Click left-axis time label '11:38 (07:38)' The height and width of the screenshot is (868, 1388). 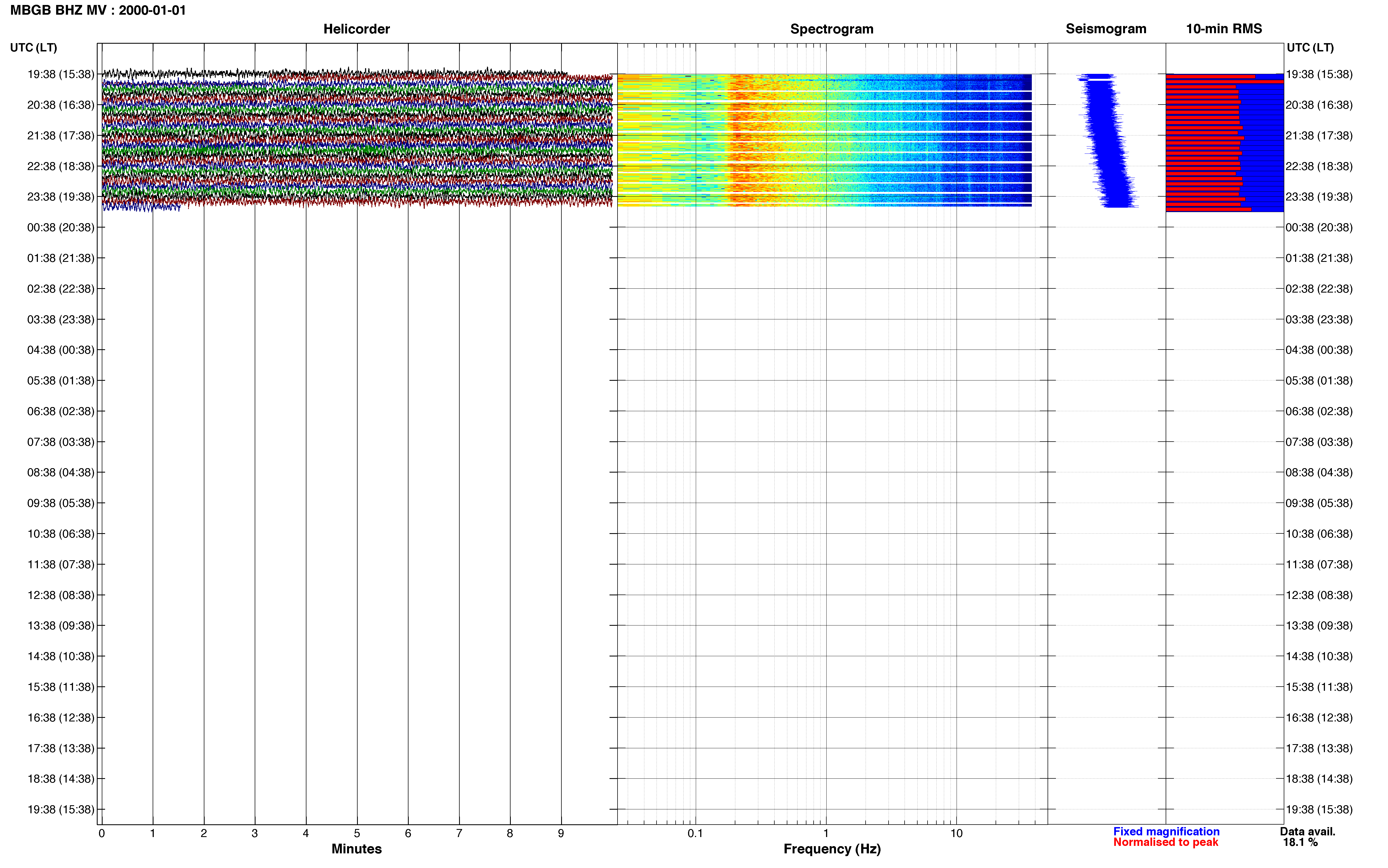click(61, 564)
